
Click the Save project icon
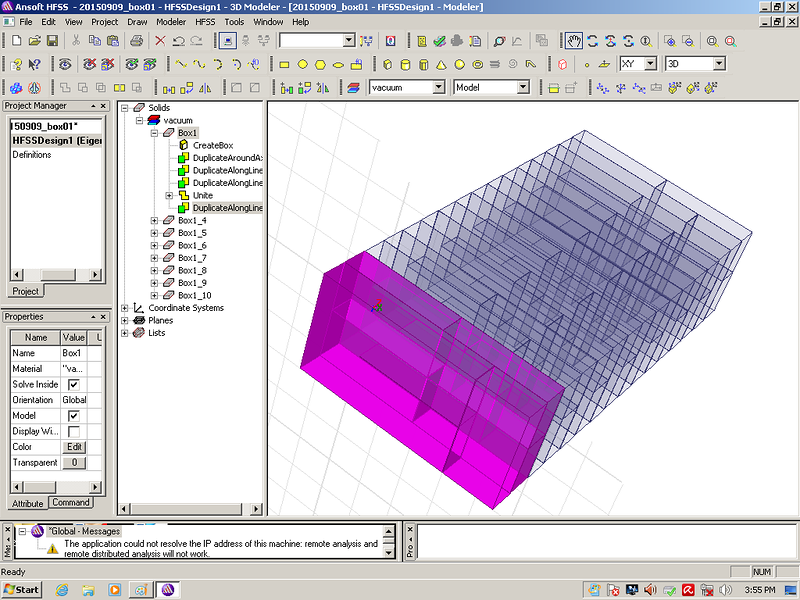click(x=52, y=41)
